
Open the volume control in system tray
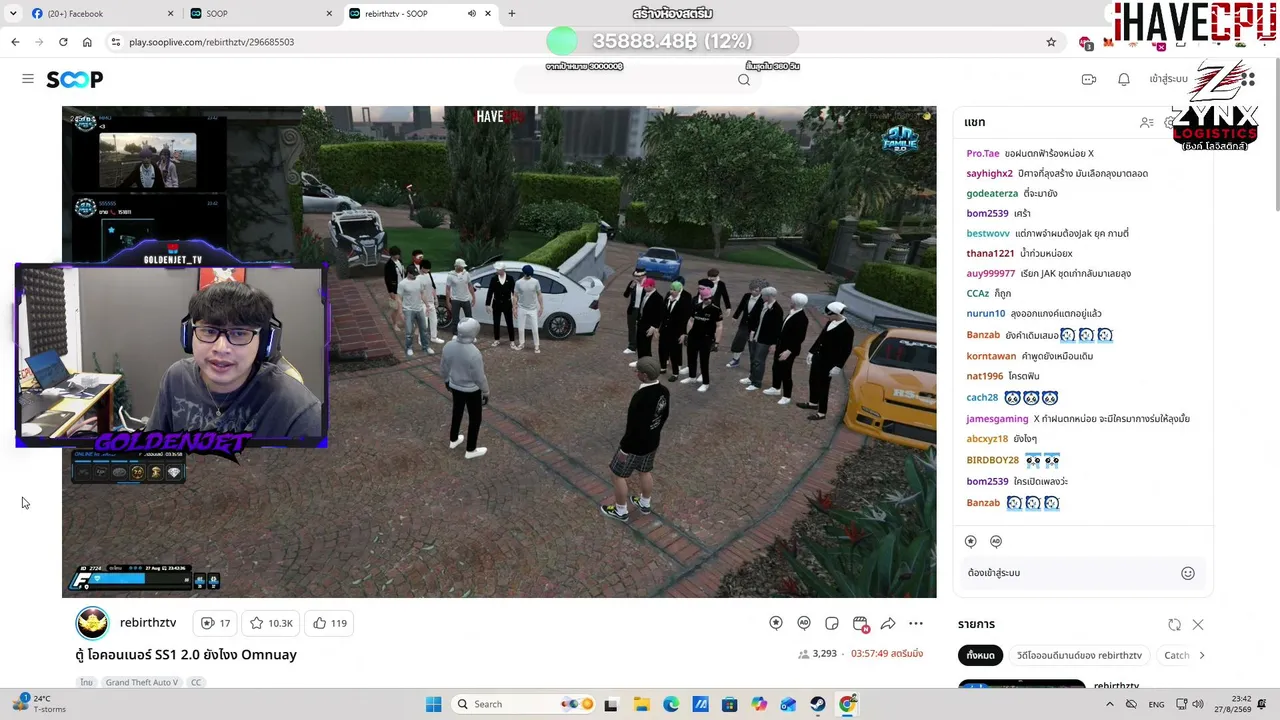click(1198, 704)
